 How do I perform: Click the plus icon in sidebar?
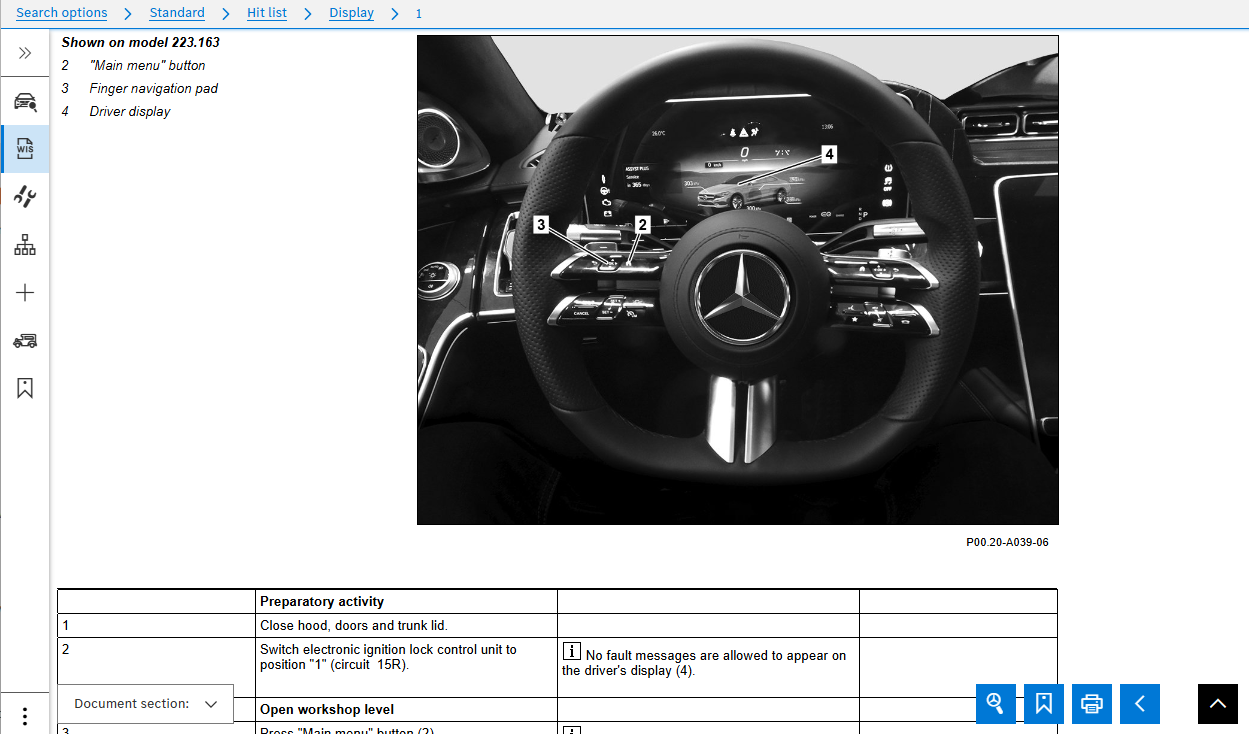point(25,293)
